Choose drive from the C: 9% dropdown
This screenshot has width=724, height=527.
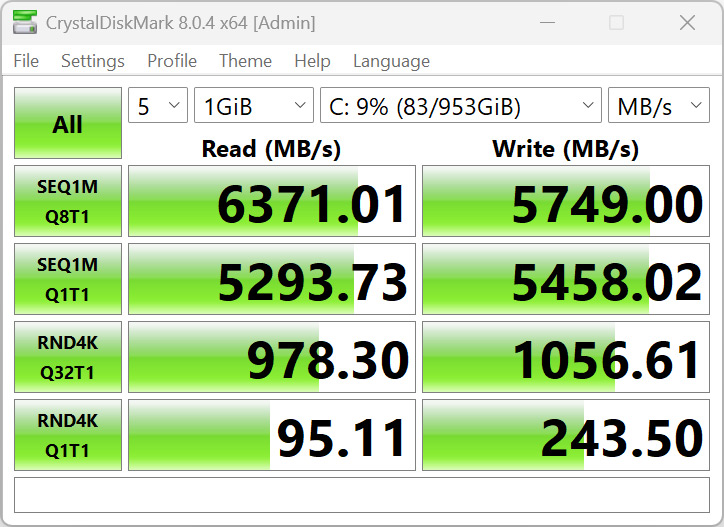pyautogui.click(x=460, y=106)
